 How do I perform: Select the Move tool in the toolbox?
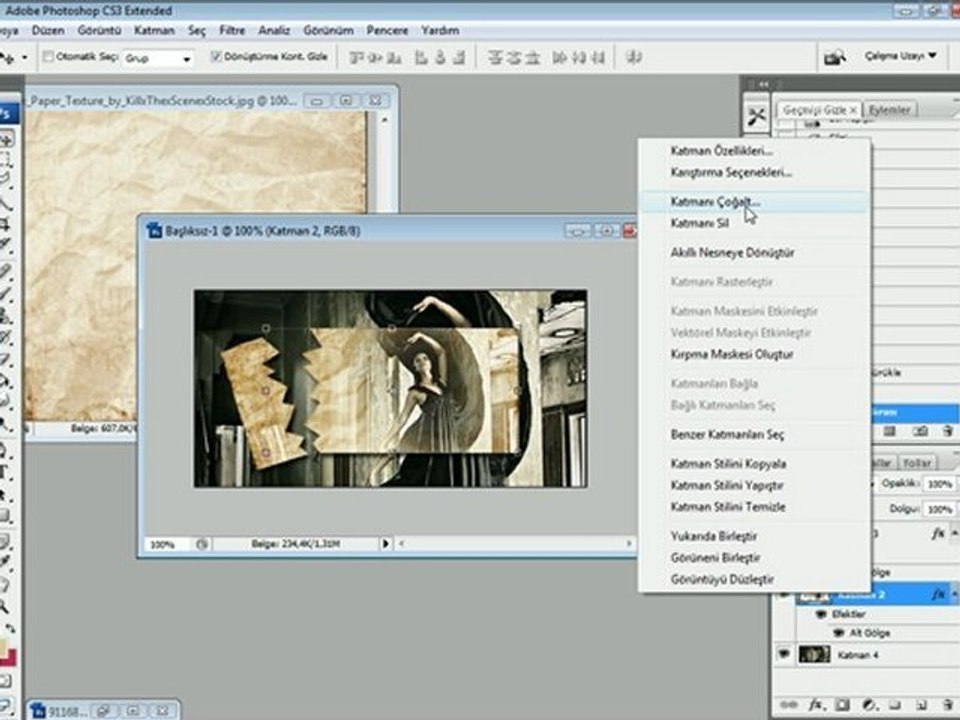6,139
